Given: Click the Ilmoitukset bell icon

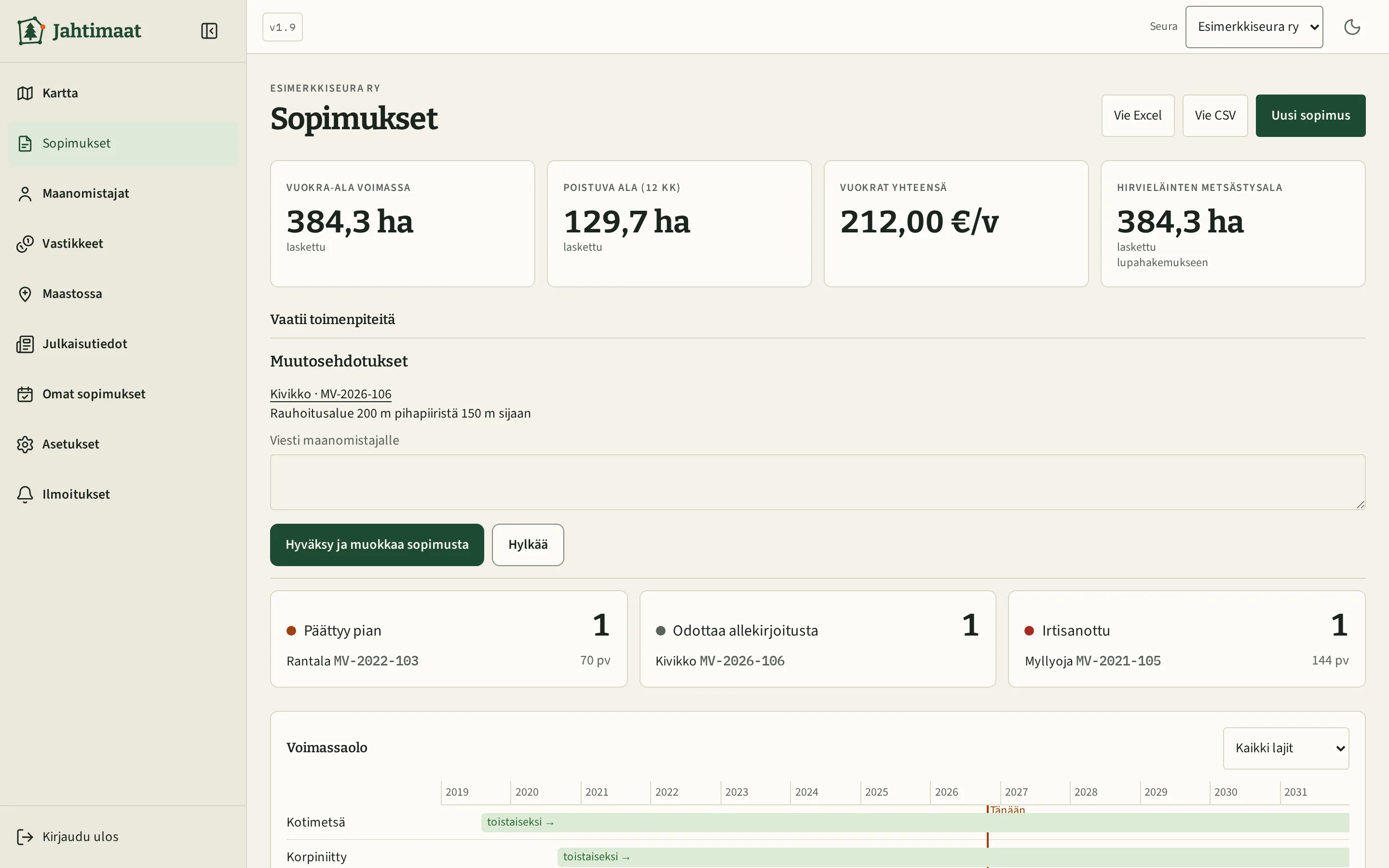Looking at the screenshot, I should [x=25, y=494].
